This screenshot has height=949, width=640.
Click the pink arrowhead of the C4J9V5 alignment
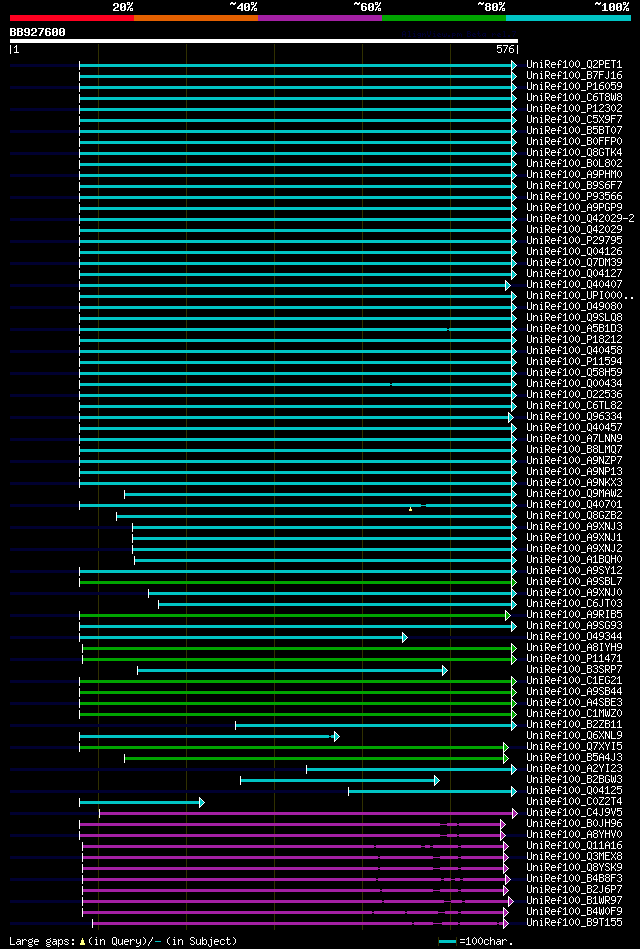pyautogui.click(x=515, y=813)
